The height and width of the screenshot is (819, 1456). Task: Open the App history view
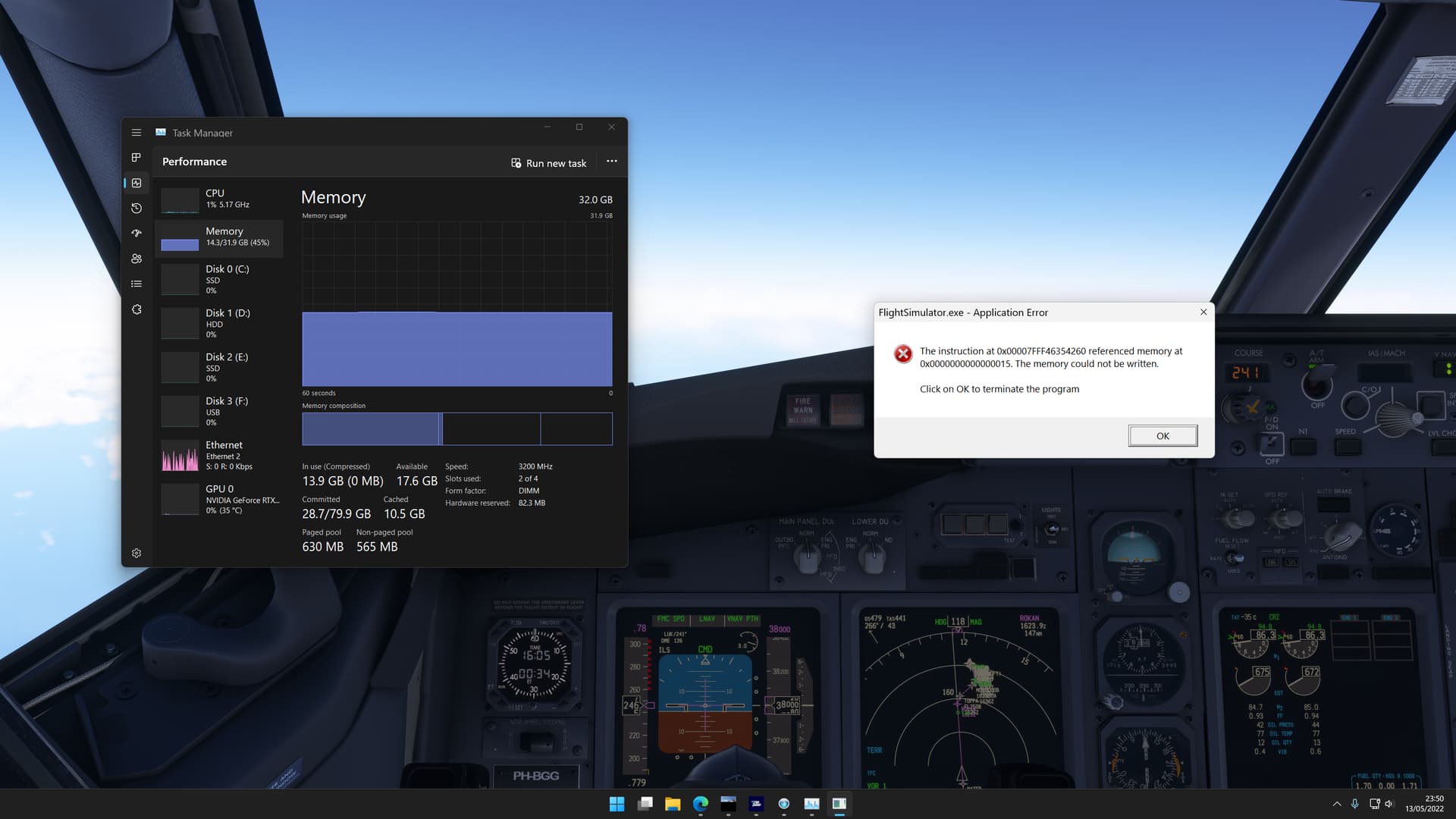[x=136, y=208]
